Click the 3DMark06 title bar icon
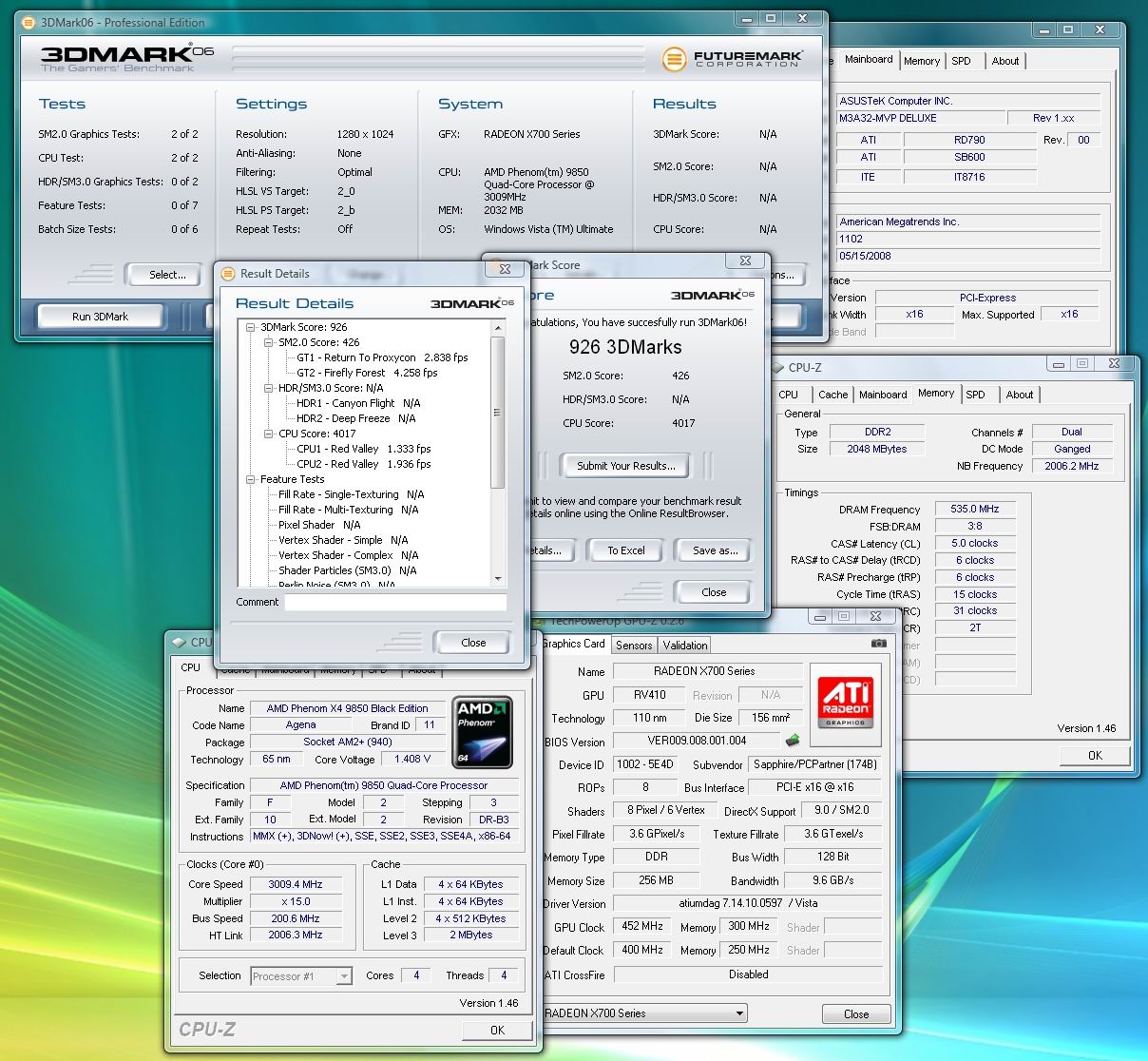 pos(29,22)
